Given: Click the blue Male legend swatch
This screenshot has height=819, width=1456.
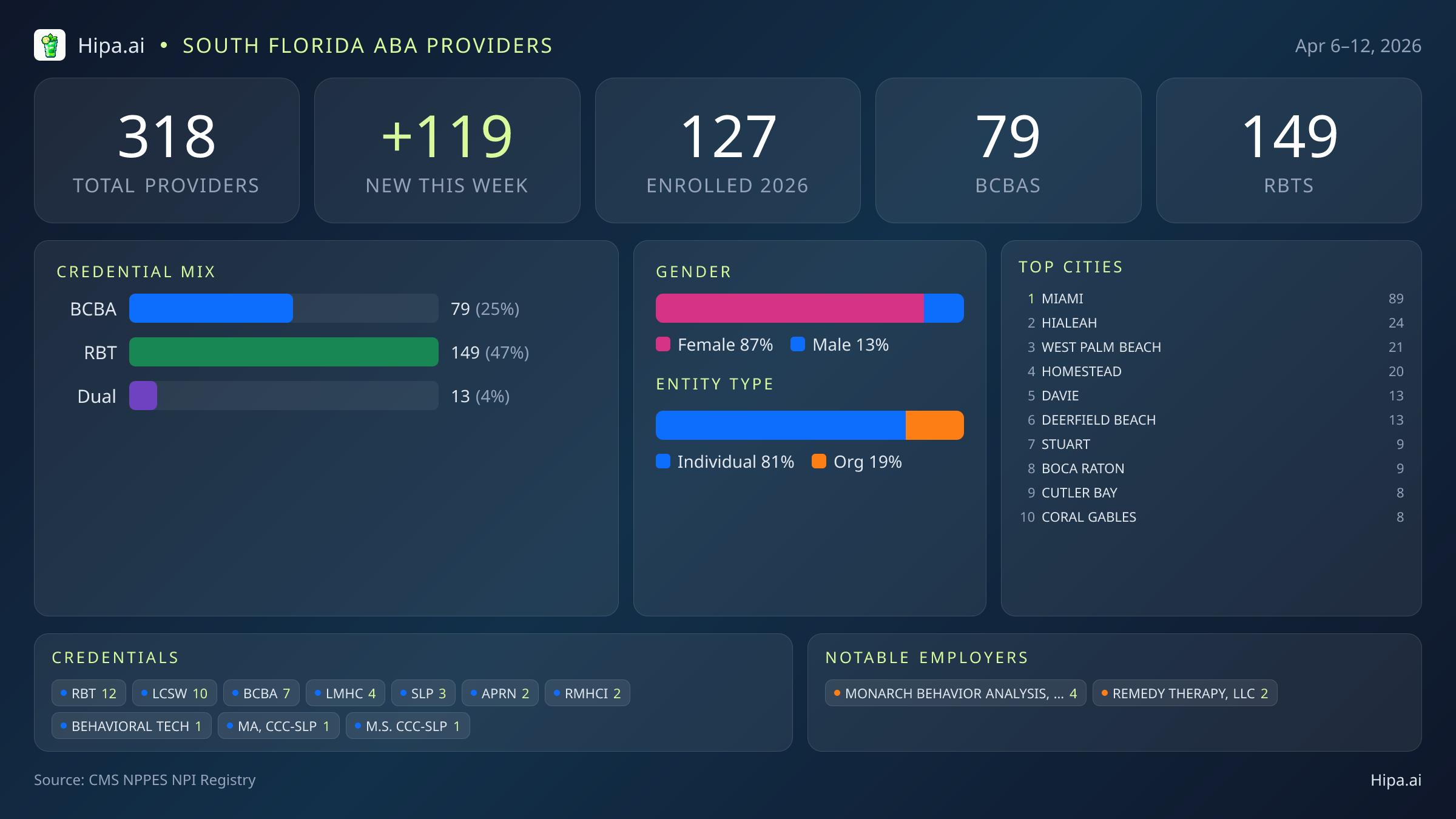Looking at the screenshot, I should [x=798, y=345].
